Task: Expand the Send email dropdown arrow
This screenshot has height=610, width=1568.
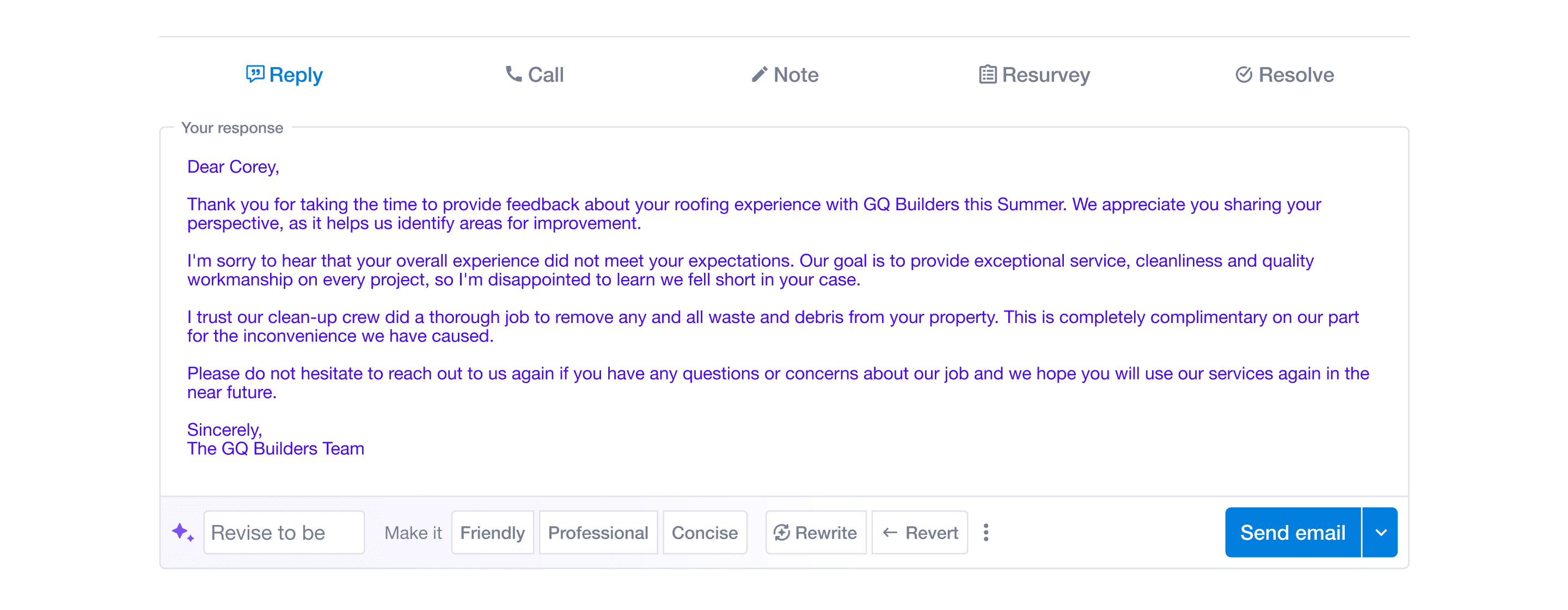Action: [x=1381, y=533]
